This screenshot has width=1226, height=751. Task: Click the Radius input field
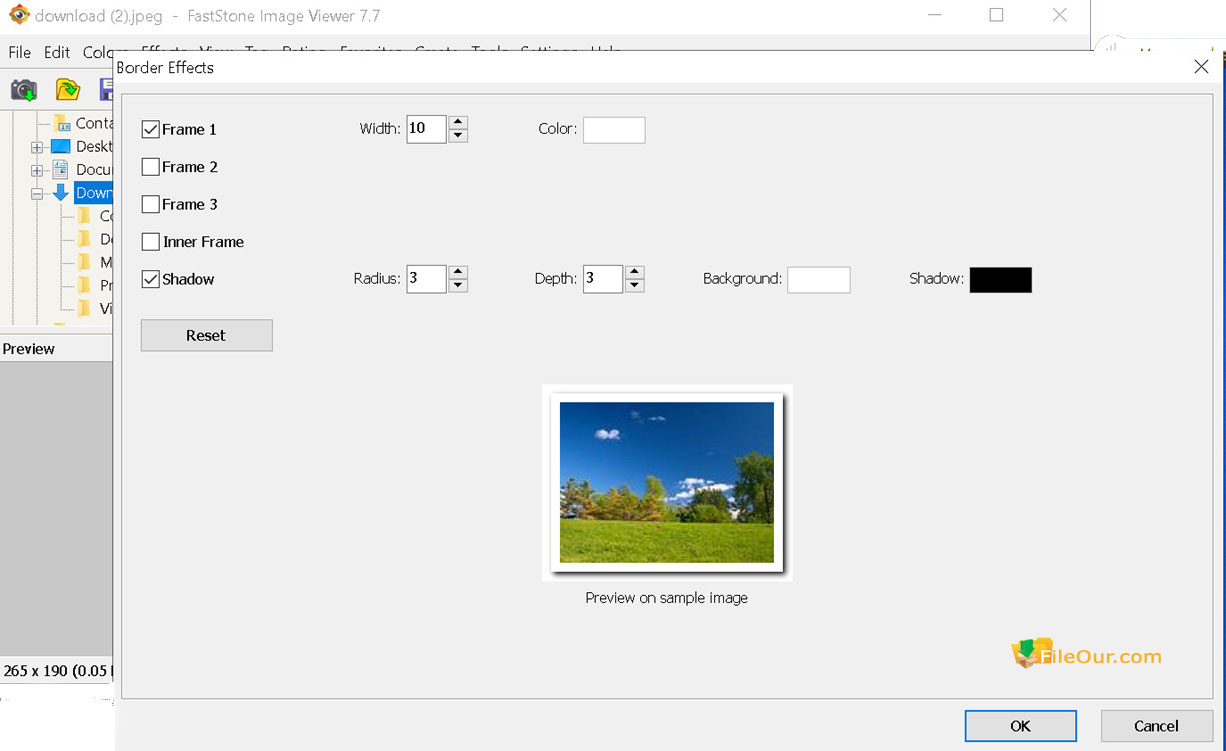(426, 279)
